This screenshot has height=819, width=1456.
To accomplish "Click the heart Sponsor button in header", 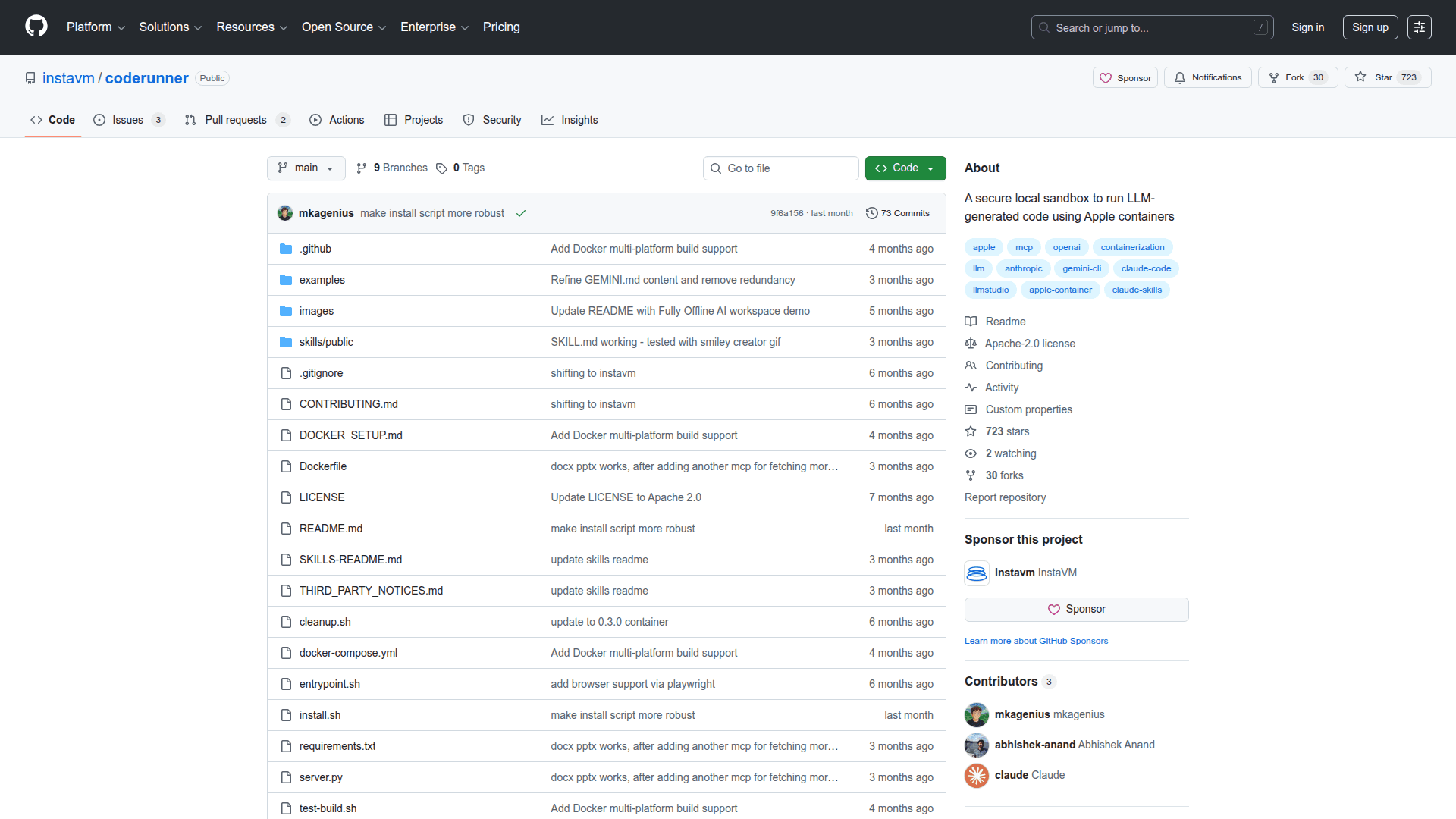I will pyautogui.click(x=1125, y=78).
